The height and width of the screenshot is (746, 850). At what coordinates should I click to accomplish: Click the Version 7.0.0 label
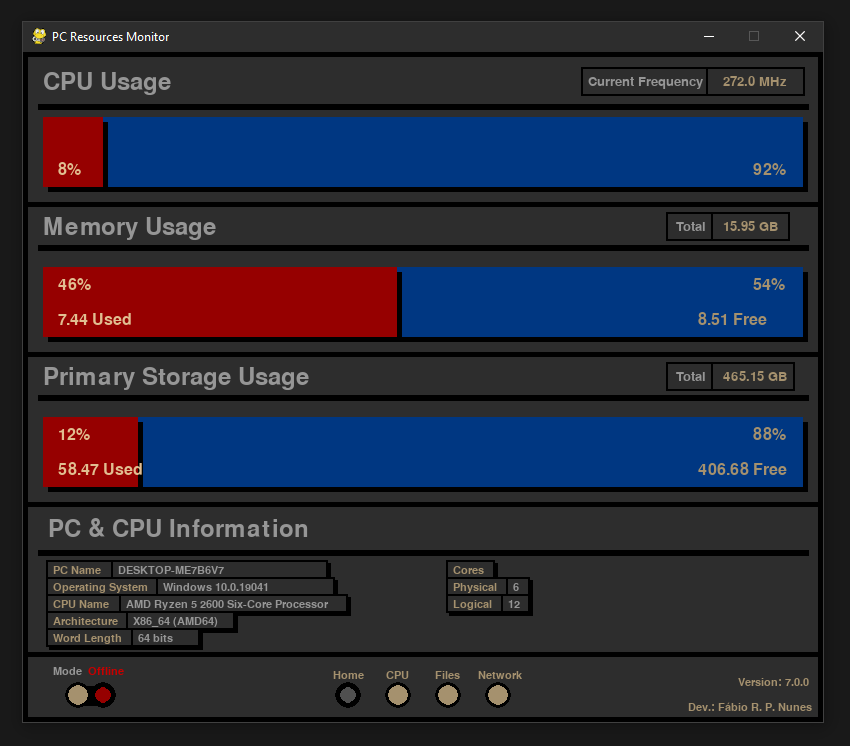tap(773, 681)
